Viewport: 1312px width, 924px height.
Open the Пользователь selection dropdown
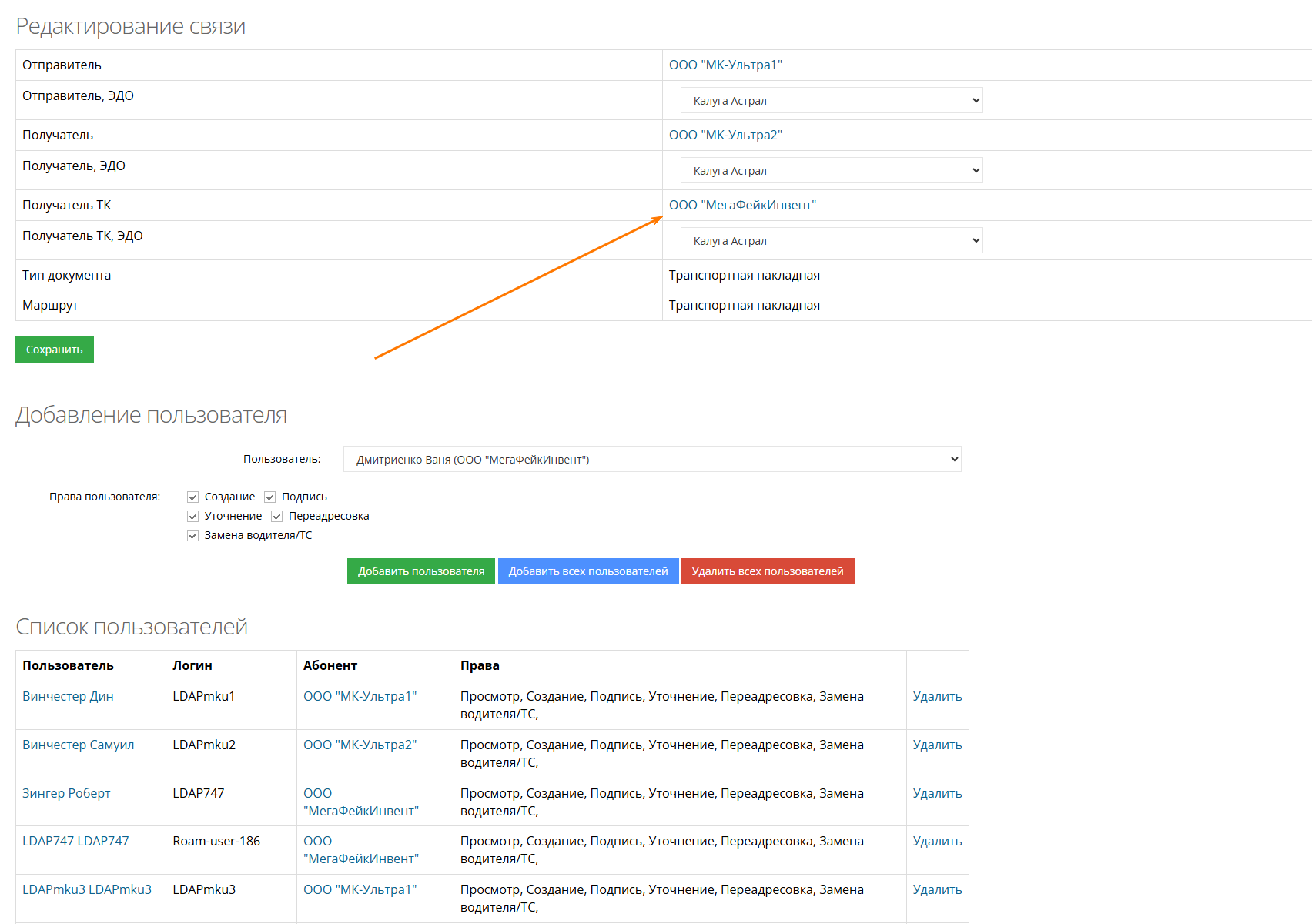[651, 460]
